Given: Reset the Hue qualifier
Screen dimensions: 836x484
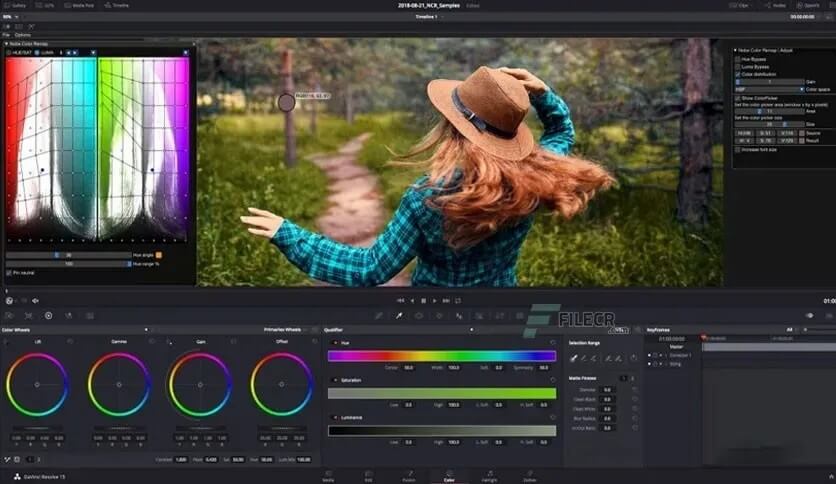Looking at the screenshot, I should click(553, 343).
